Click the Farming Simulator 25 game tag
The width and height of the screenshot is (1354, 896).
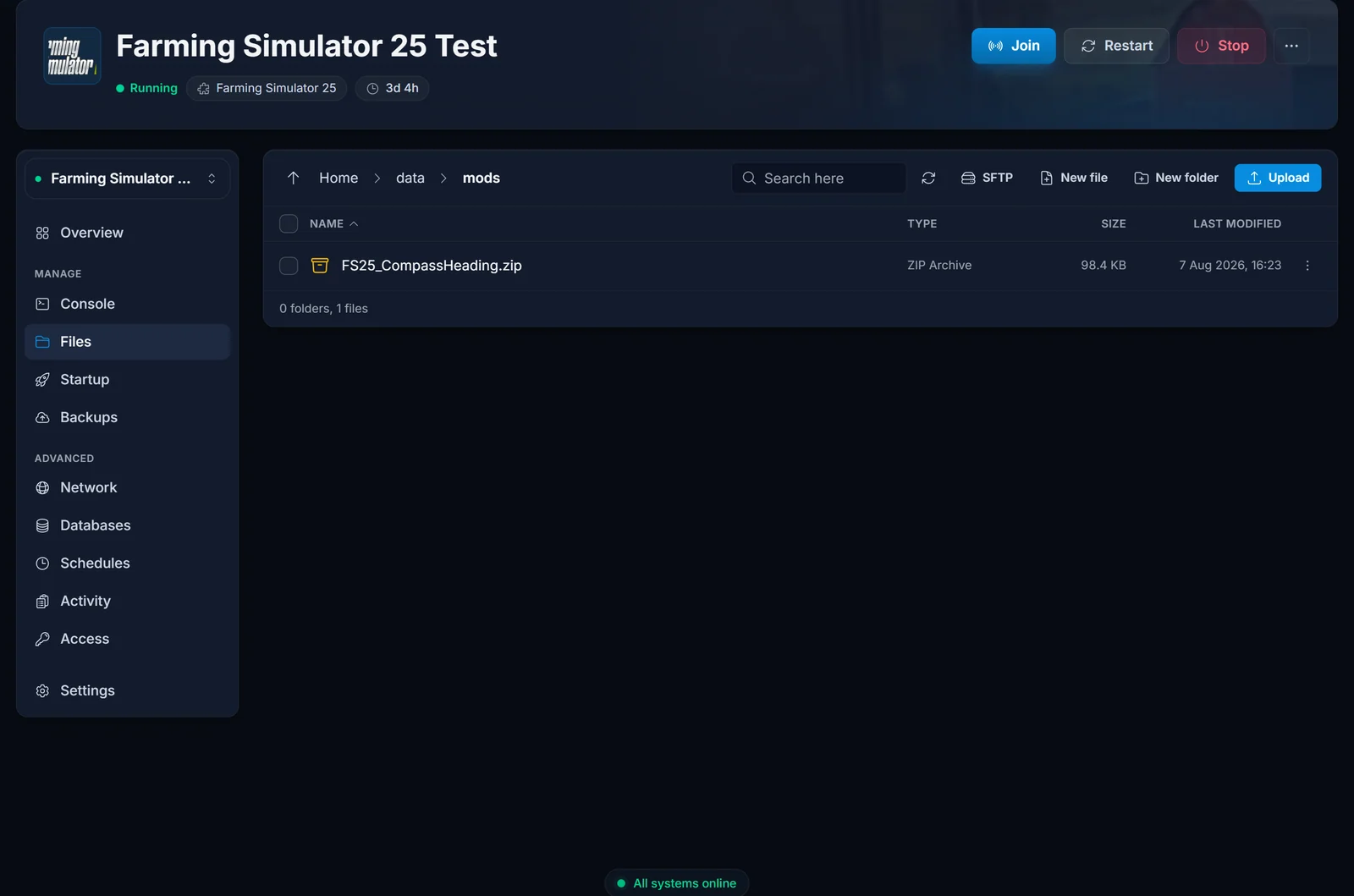click(267, 88)
